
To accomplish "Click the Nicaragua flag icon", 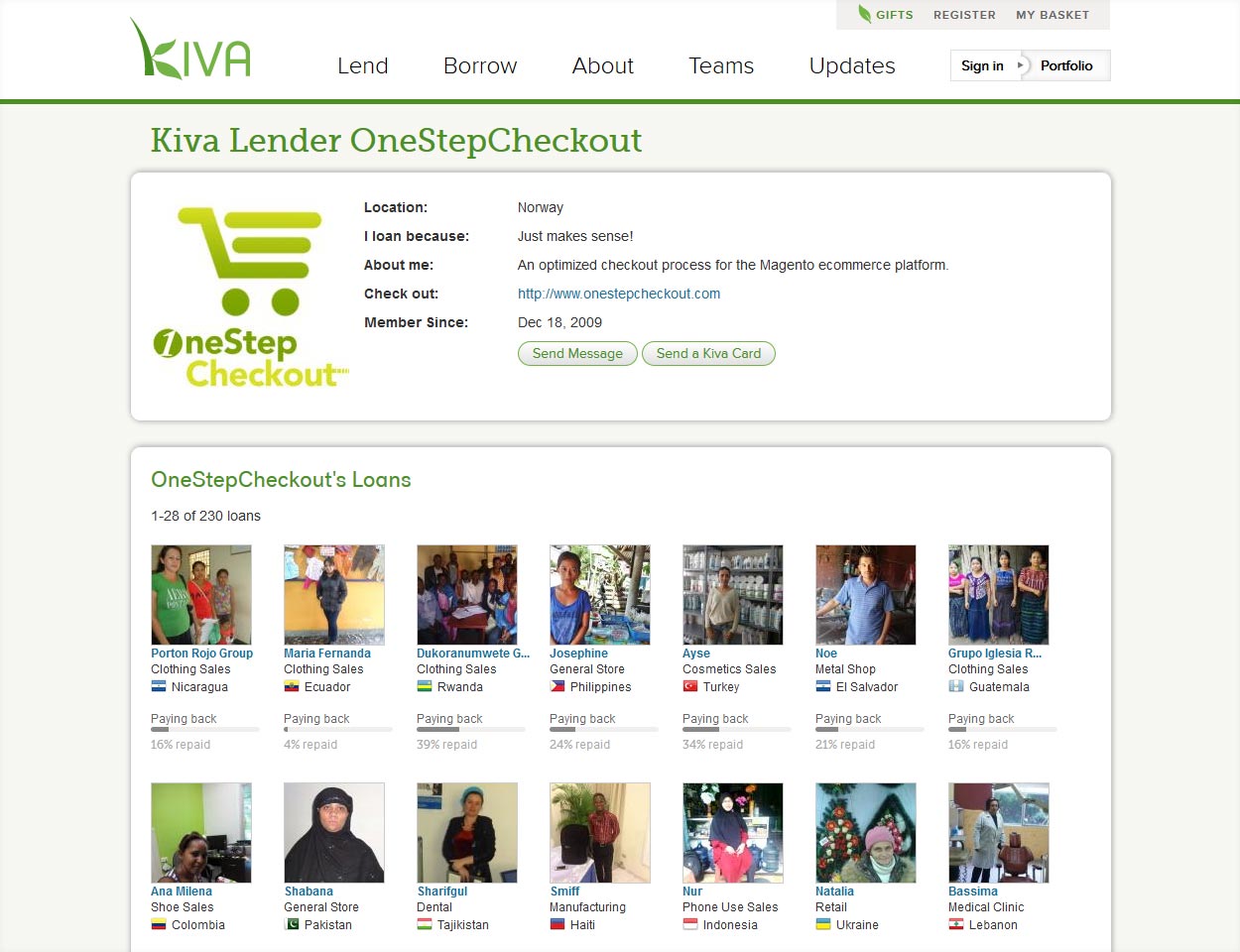I will (159, 686).
